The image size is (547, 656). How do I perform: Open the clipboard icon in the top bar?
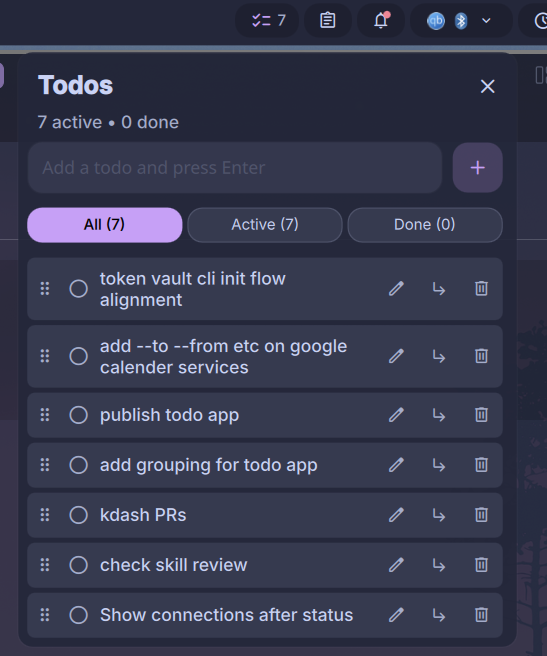click(x=327, y=20)
